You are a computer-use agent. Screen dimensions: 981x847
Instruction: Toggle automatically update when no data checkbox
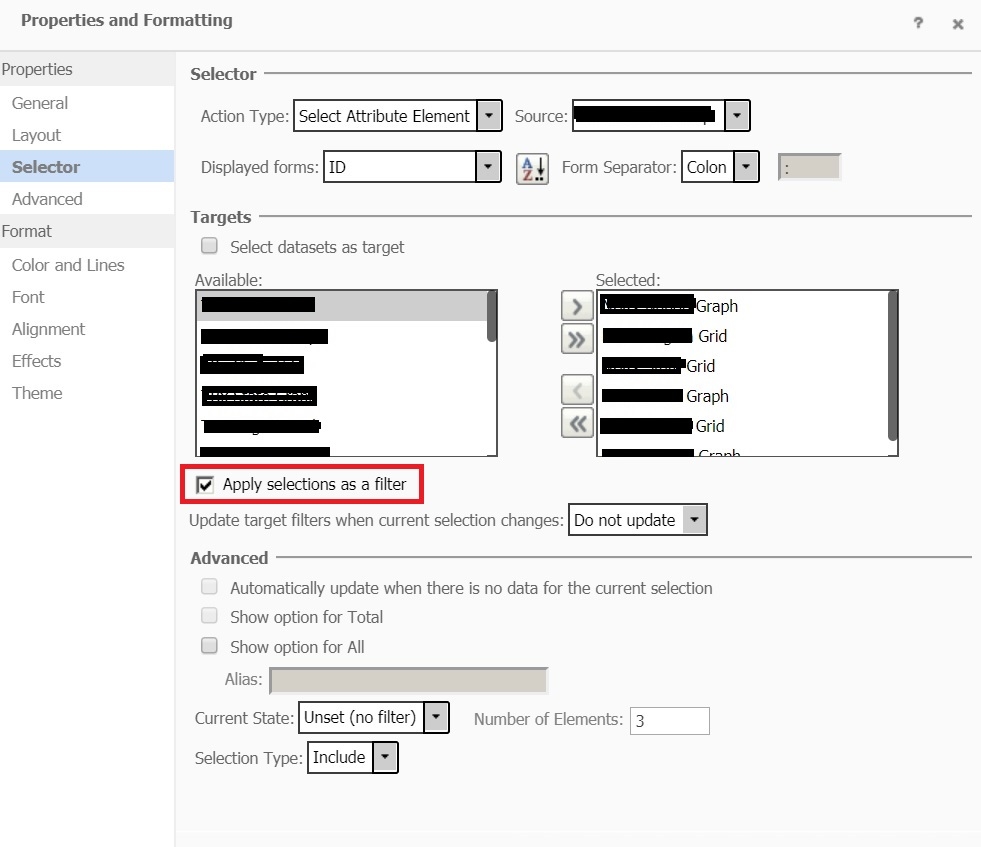pos(209,587)
